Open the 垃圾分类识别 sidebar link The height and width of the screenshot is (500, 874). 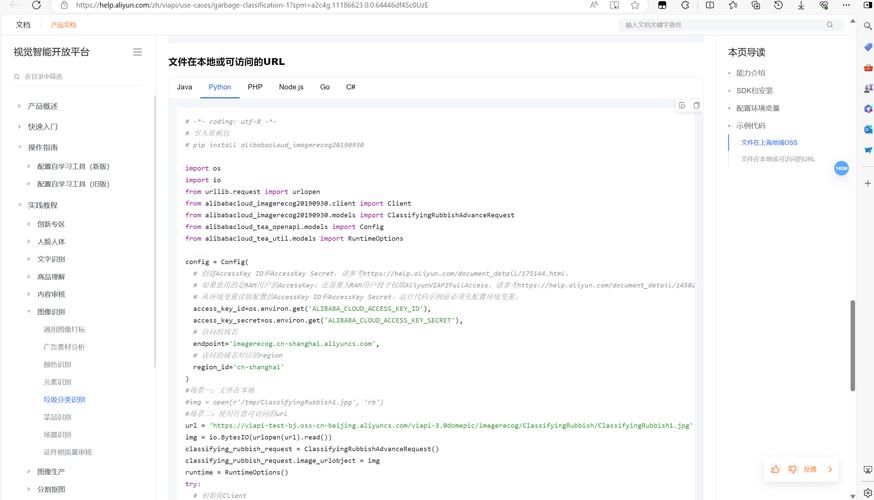point(63,399)
